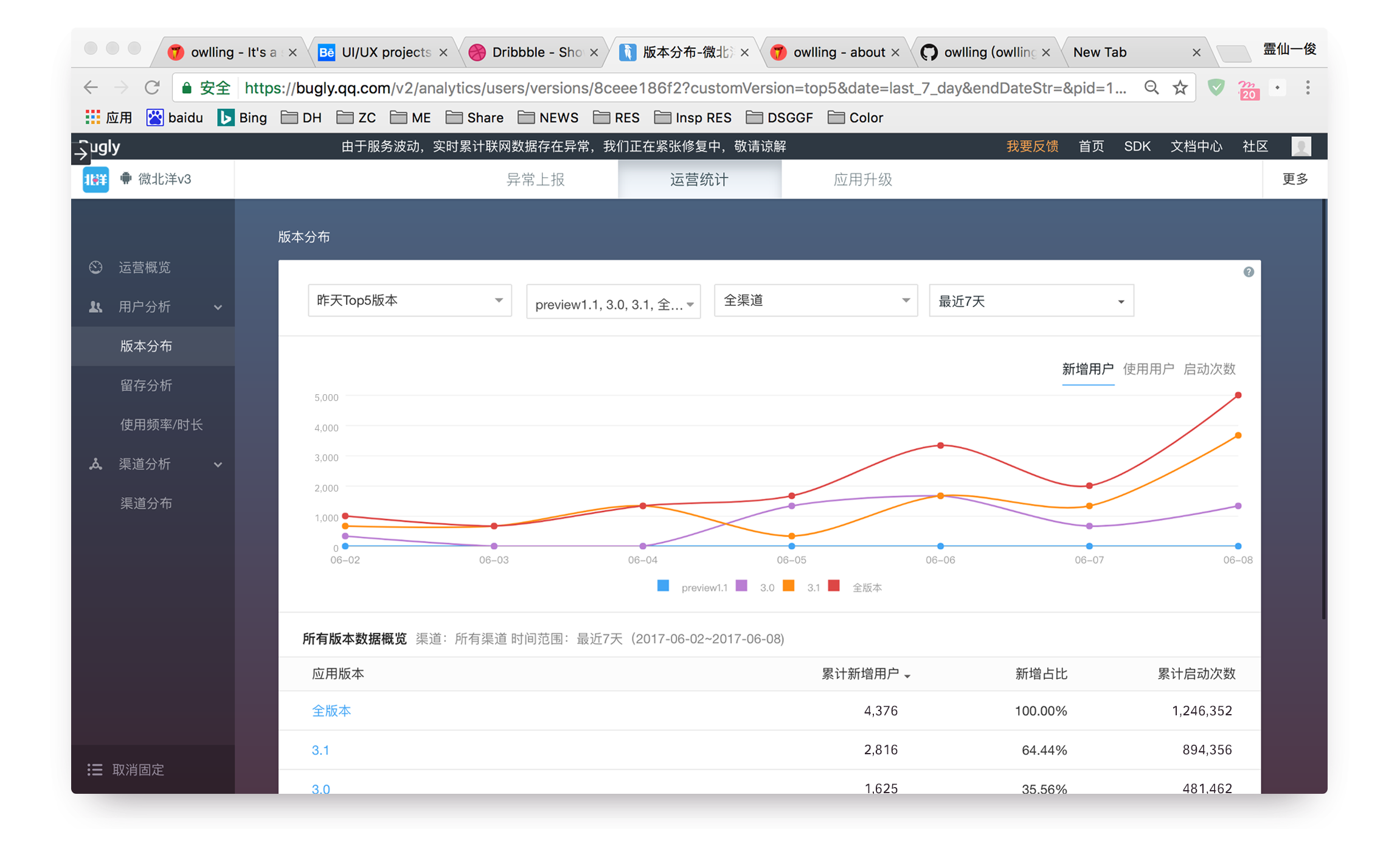Select 使用频率/时长 in sidebar
Image resolution: width=1400 pixels, height=854 pixels.
pyautogui.click(x=161, y=425)
